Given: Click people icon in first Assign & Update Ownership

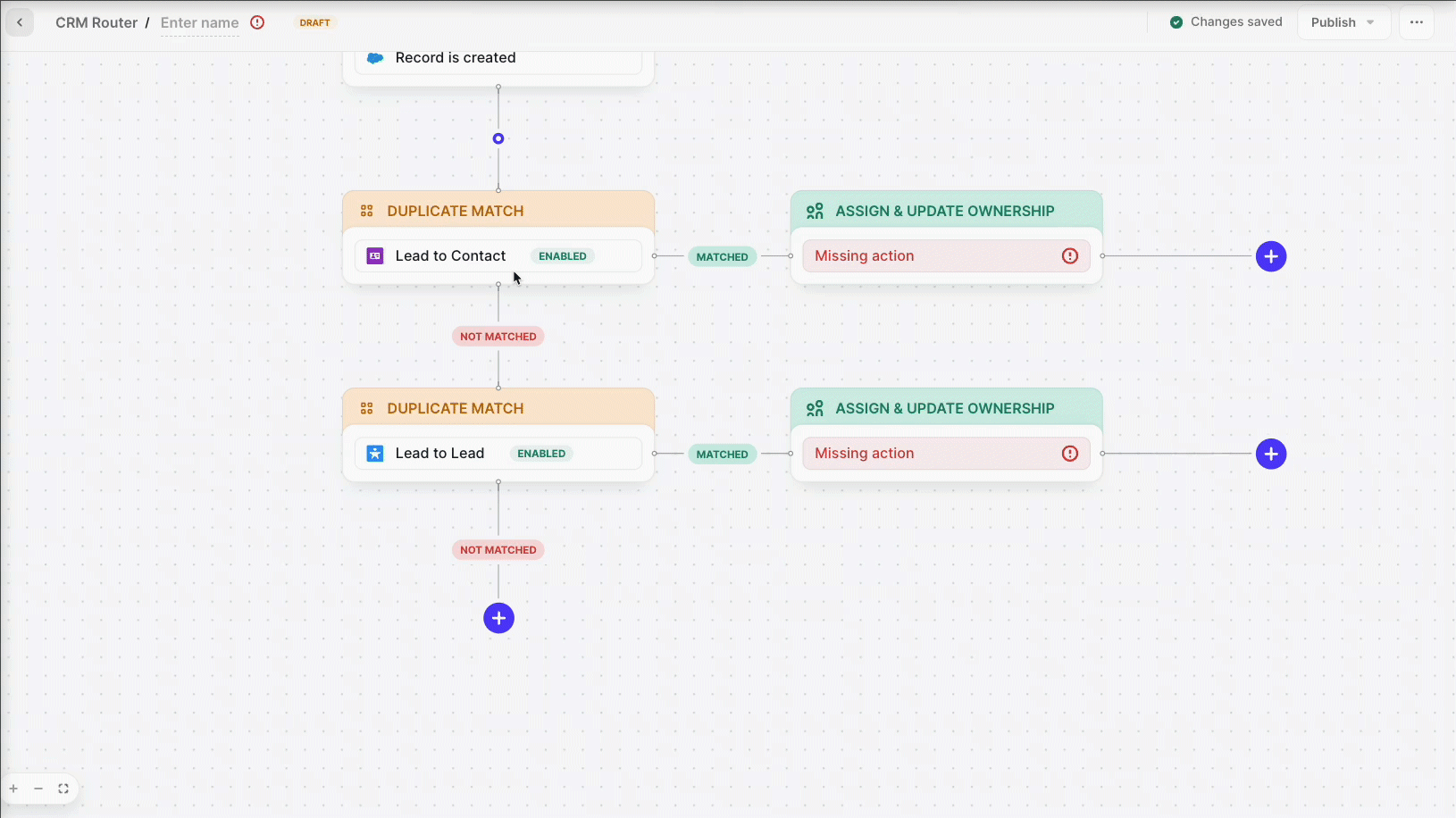Looking at the screenshot, I should [815, 211].
